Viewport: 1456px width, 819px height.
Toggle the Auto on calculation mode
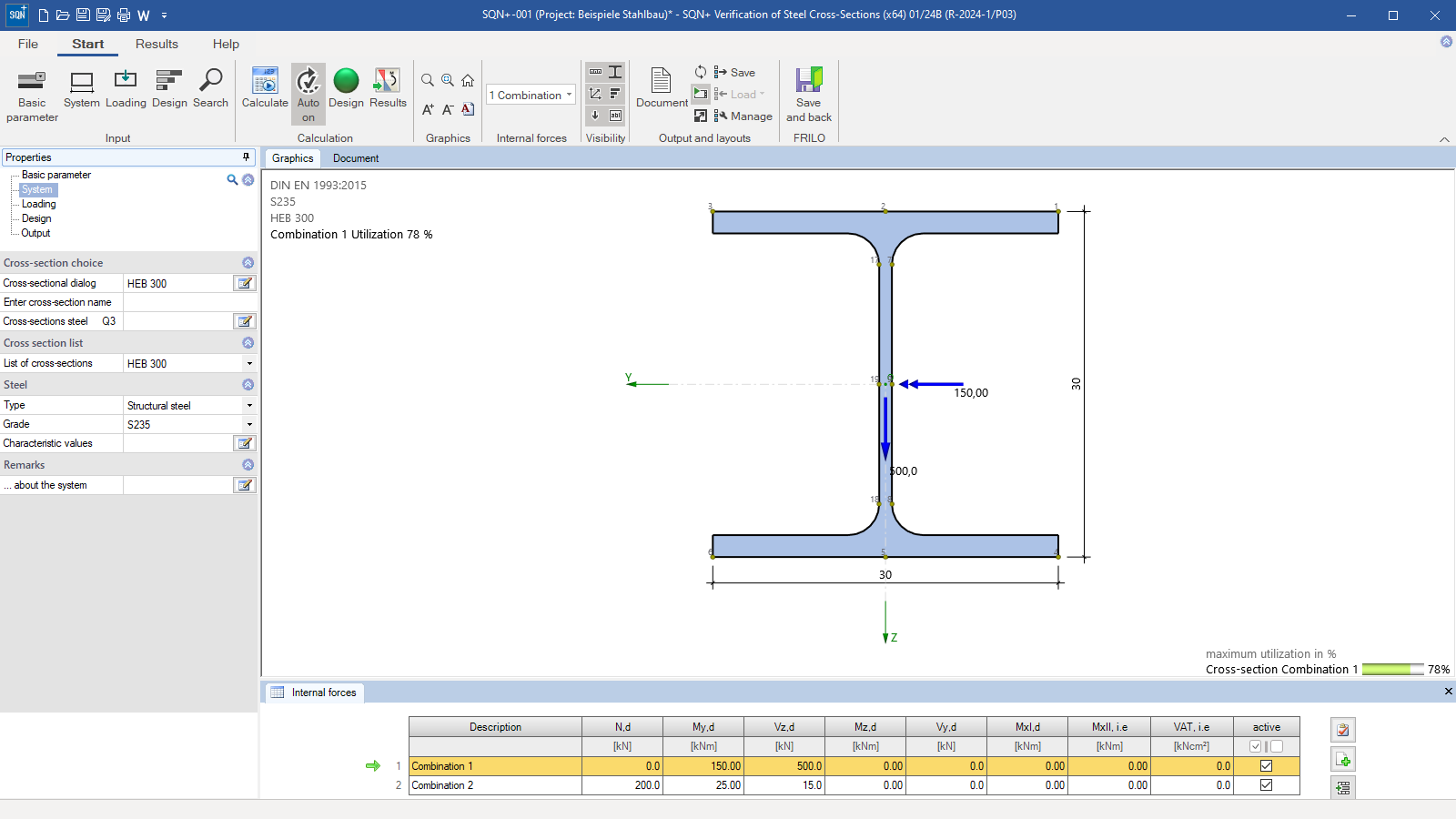point(308,95)
